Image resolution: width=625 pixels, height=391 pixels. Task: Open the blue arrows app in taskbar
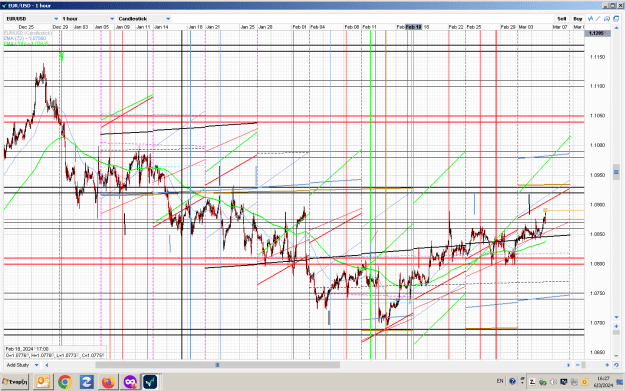pyautogui.click(x=86, y=382)
